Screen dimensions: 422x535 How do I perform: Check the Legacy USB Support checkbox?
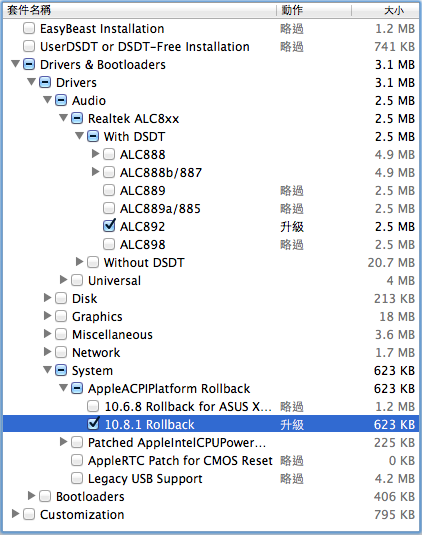point(77,478)
